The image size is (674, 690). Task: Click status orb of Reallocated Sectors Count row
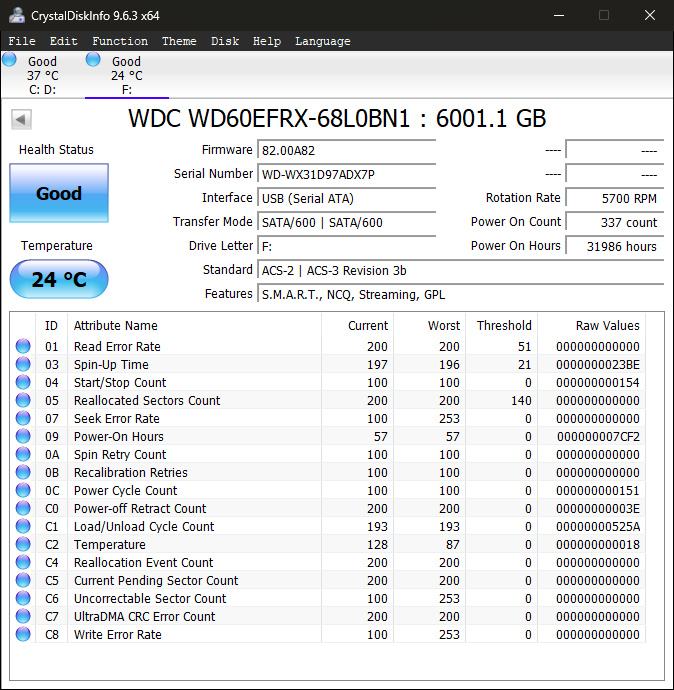[23, 400]
